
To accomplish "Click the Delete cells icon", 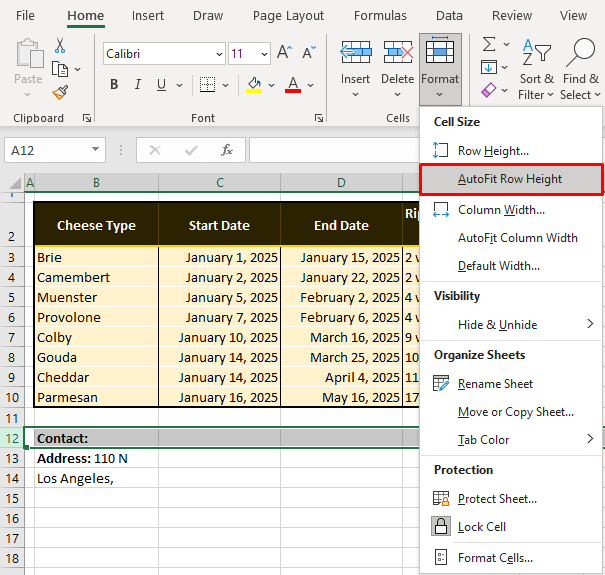I will 397,53.
